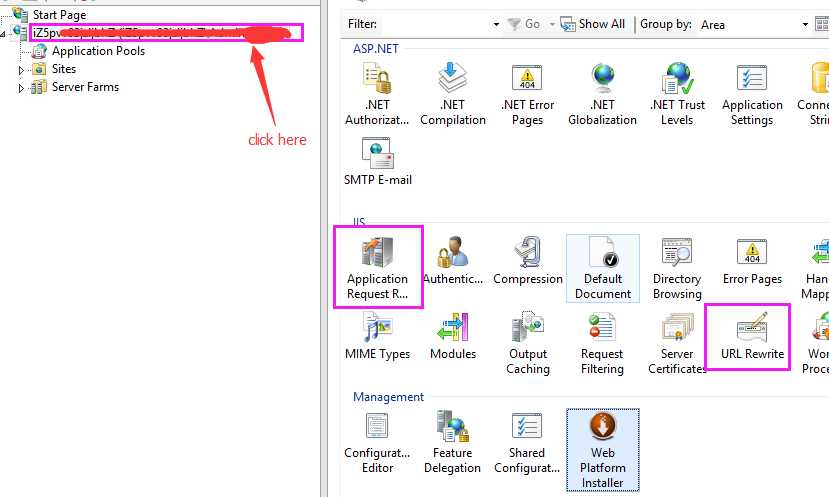
Task: Open Shared Configuration
Action: point(527,443)
